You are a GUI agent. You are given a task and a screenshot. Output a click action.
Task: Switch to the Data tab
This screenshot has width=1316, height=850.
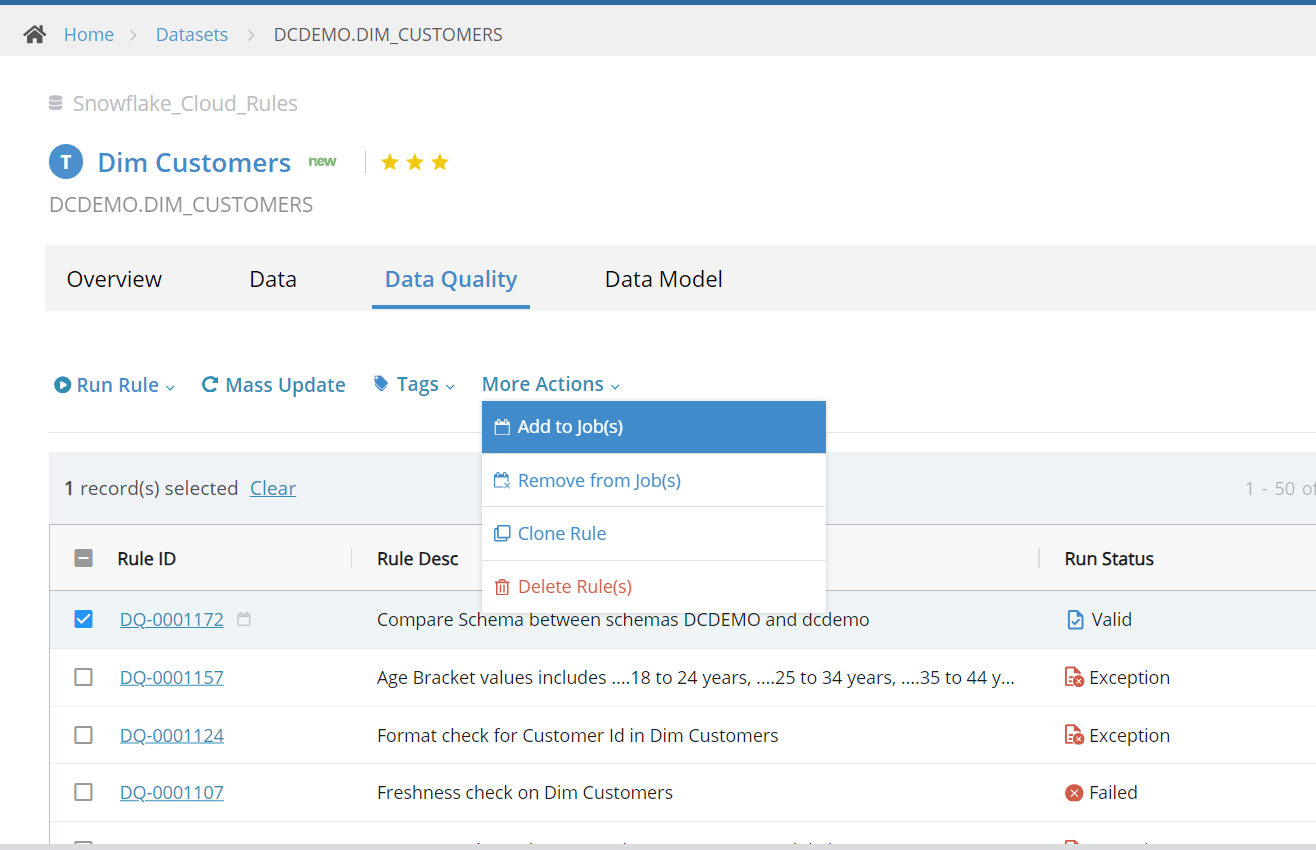[x=273, y=279]
